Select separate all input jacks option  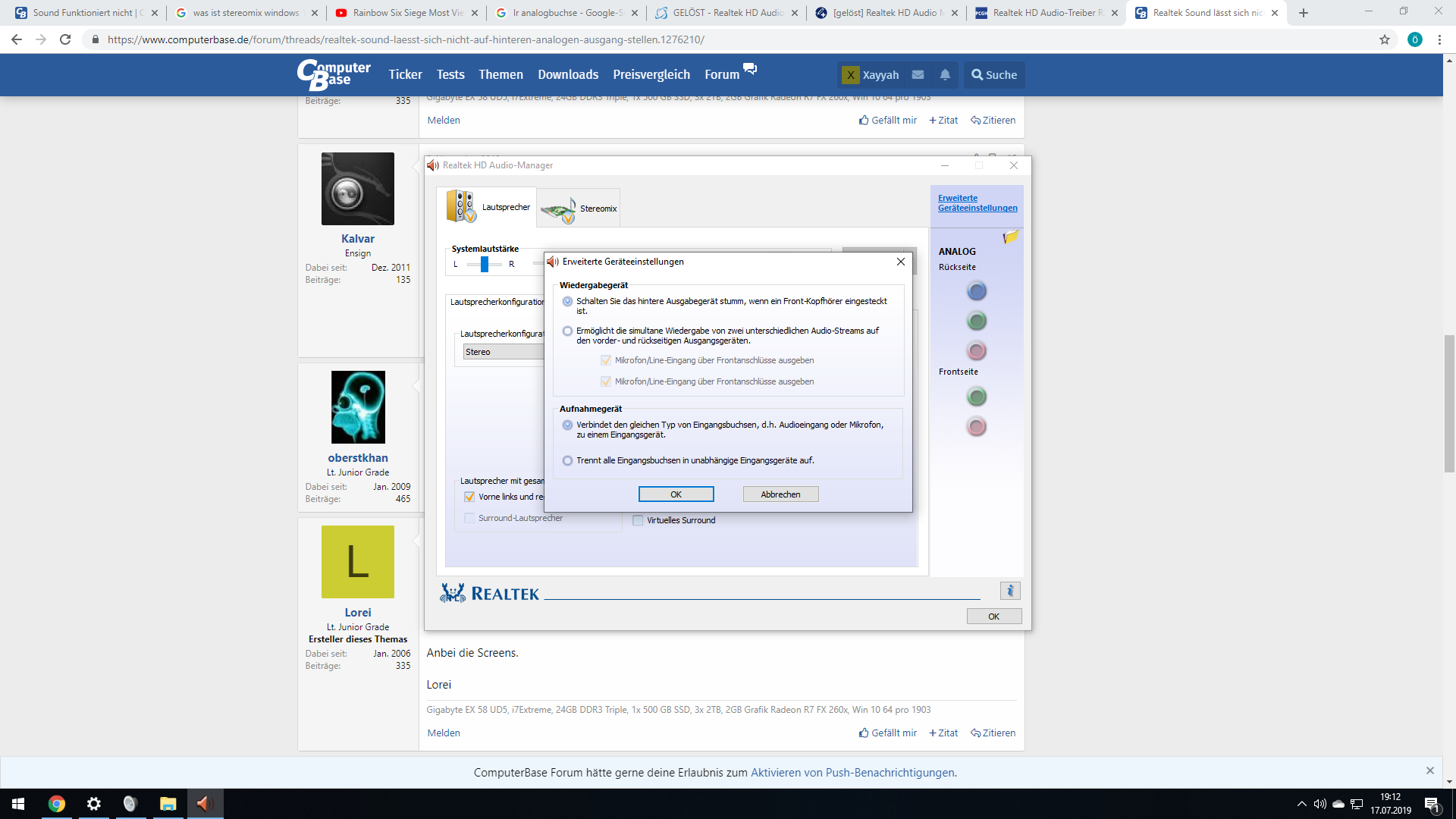[x=567, y=460]
